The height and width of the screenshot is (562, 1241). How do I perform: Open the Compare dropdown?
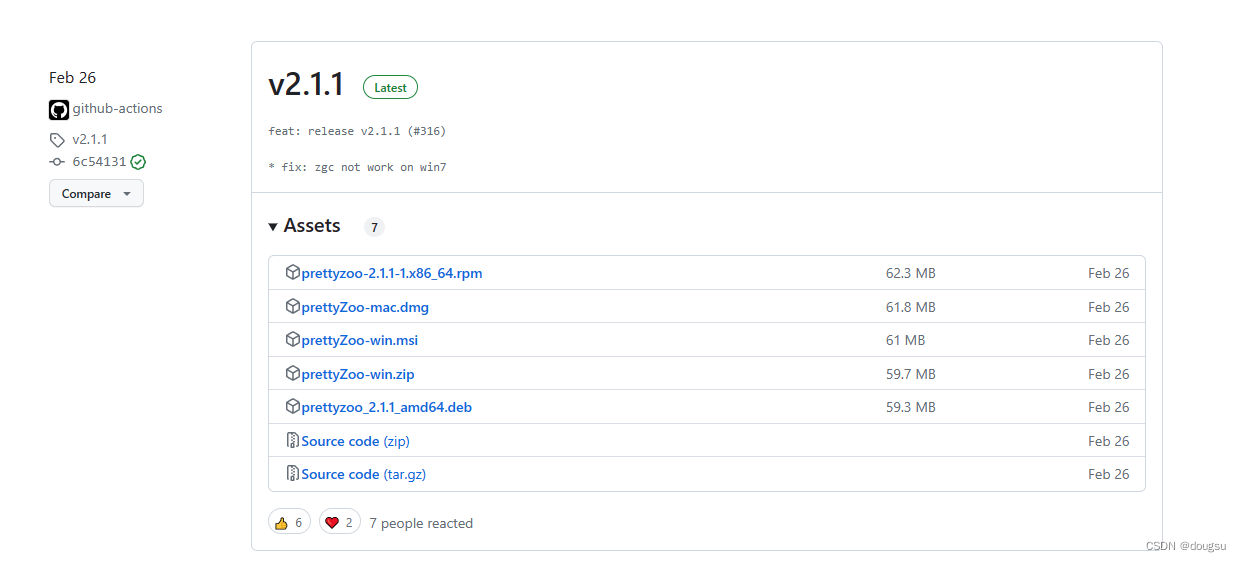click(x=96, y=194)
